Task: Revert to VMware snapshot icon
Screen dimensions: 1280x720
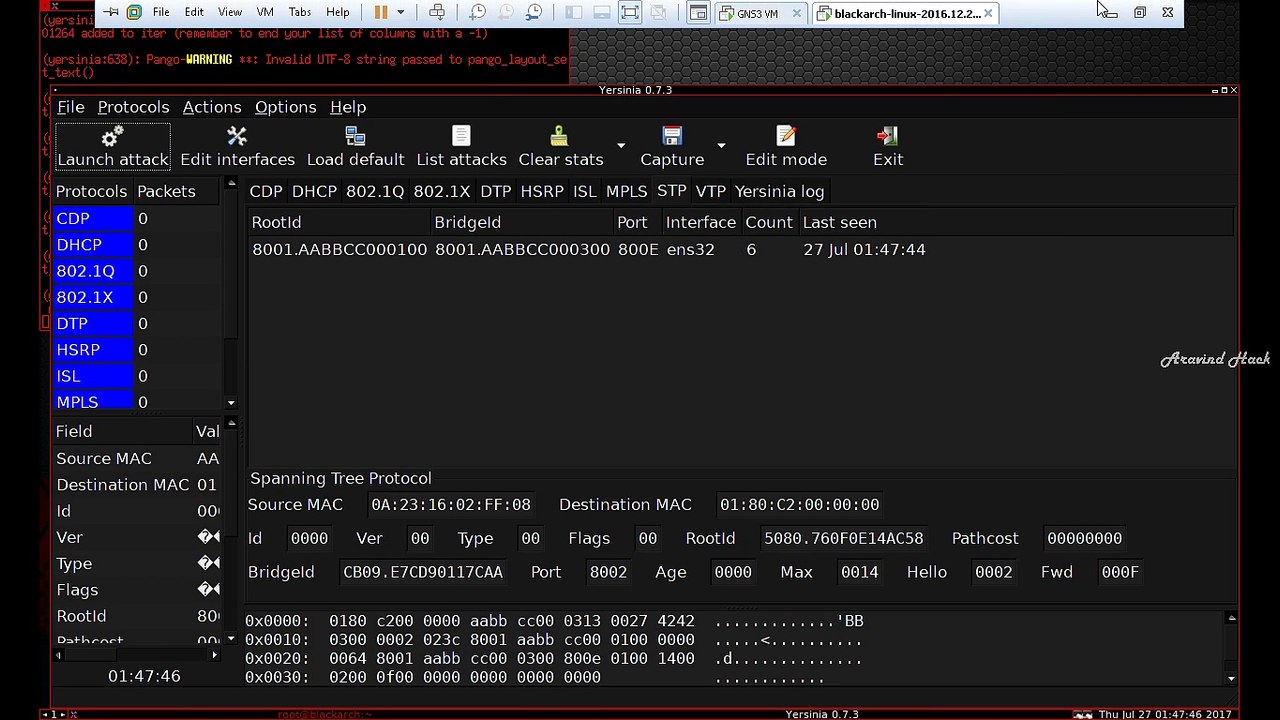Action: (506, 12)
